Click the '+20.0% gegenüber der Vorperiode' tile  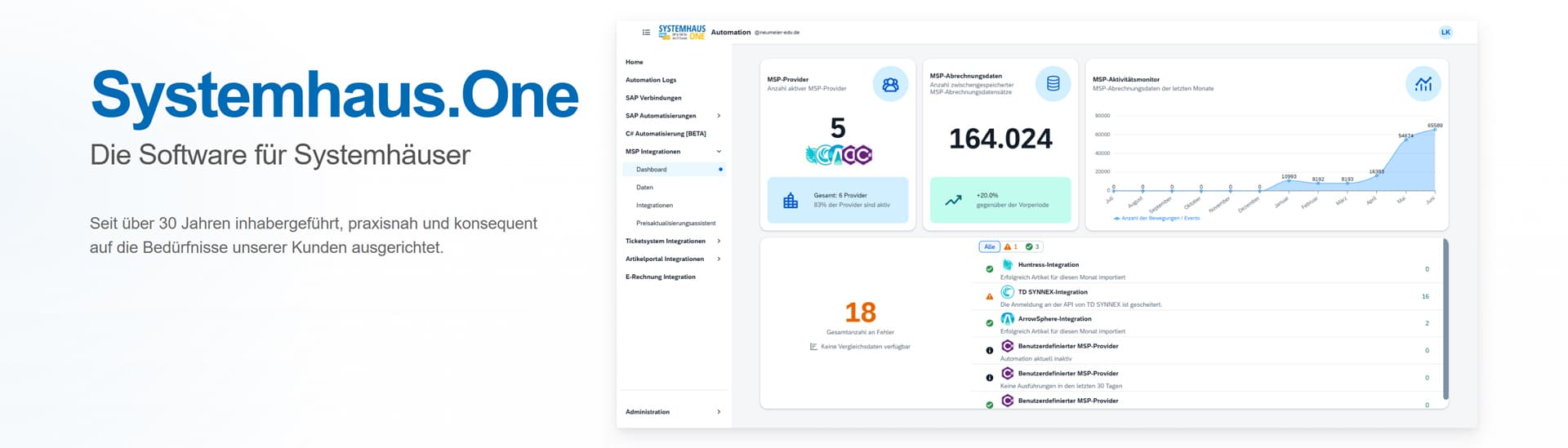click(x=1000, y=200)
